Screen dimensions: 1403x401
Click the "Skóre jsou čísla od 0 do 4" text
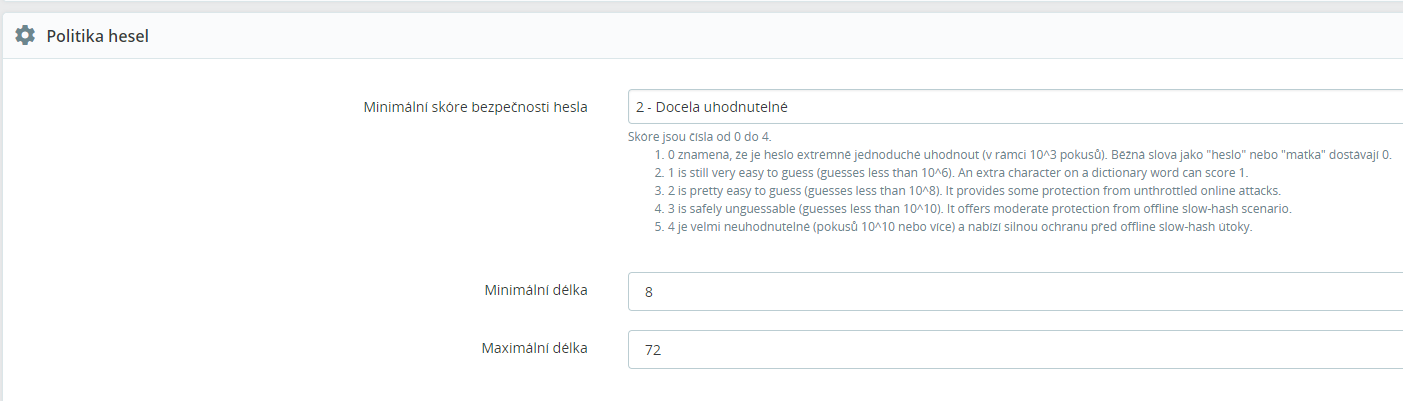click(699, 136)
